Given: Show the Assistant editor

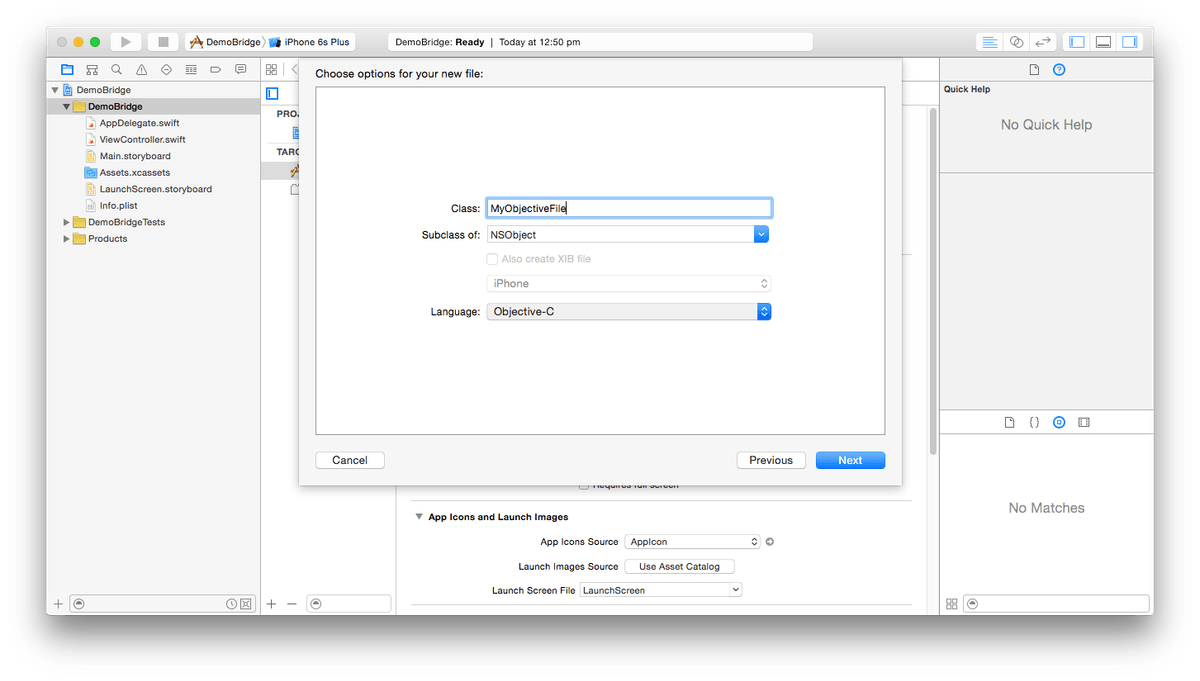Looking at the screenshot, I should click(x=1016, y=42).
